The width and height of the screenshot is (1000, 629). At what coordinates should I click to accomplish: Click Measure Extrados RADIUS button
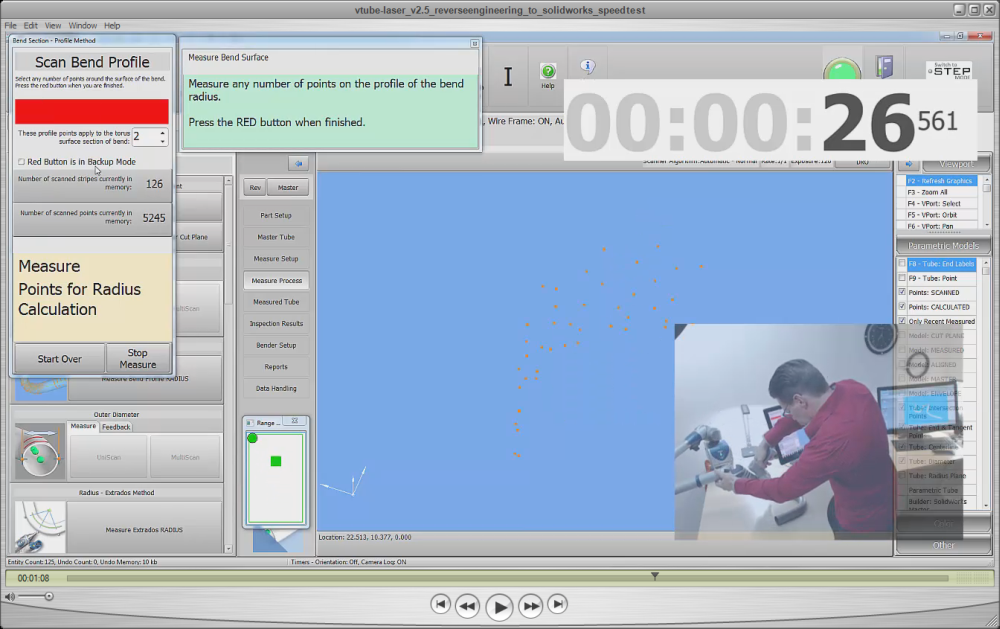[x=144, y=529]
